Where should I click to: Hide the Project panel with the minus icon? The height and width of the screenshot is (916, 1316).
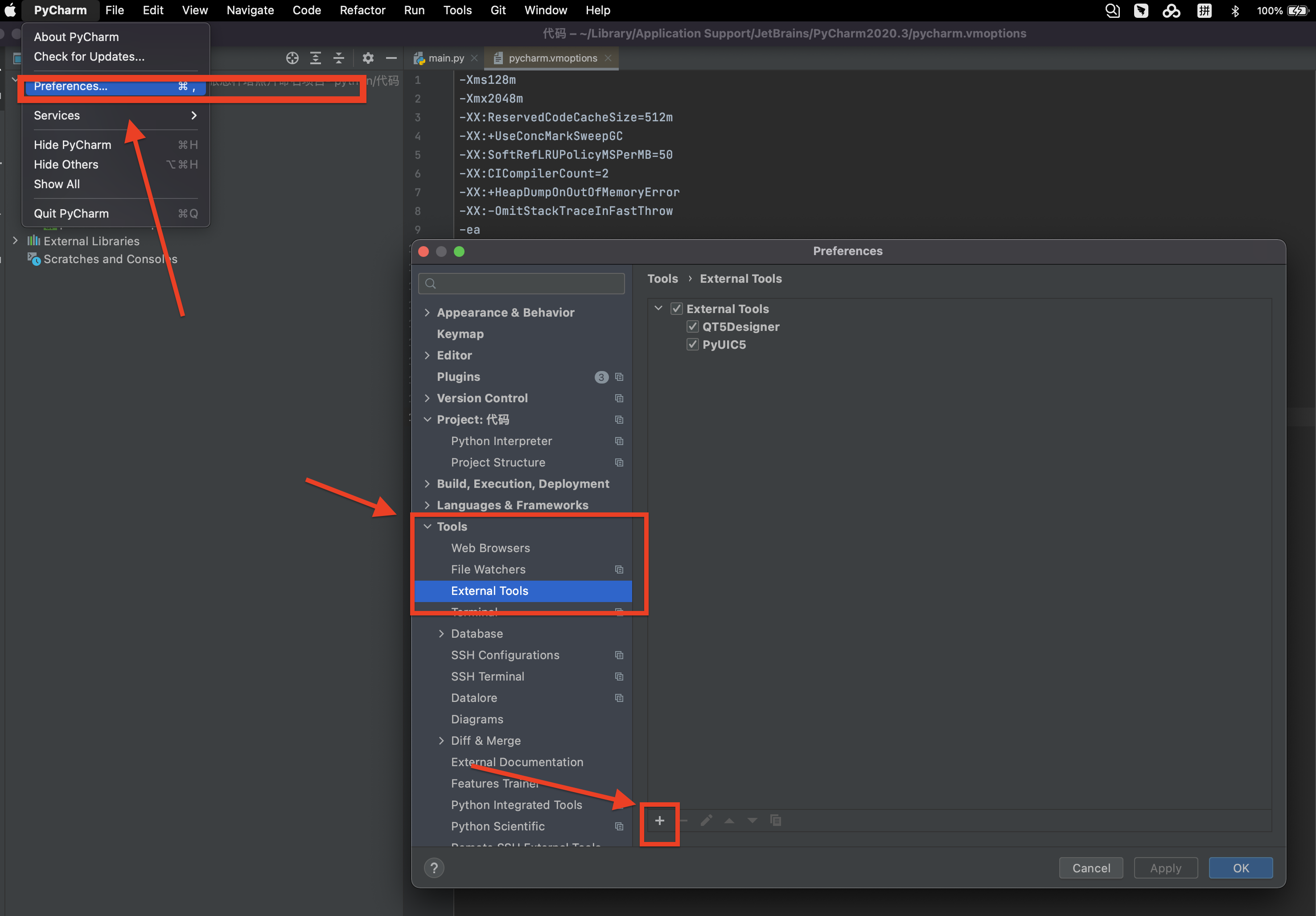tap(391, 58)
